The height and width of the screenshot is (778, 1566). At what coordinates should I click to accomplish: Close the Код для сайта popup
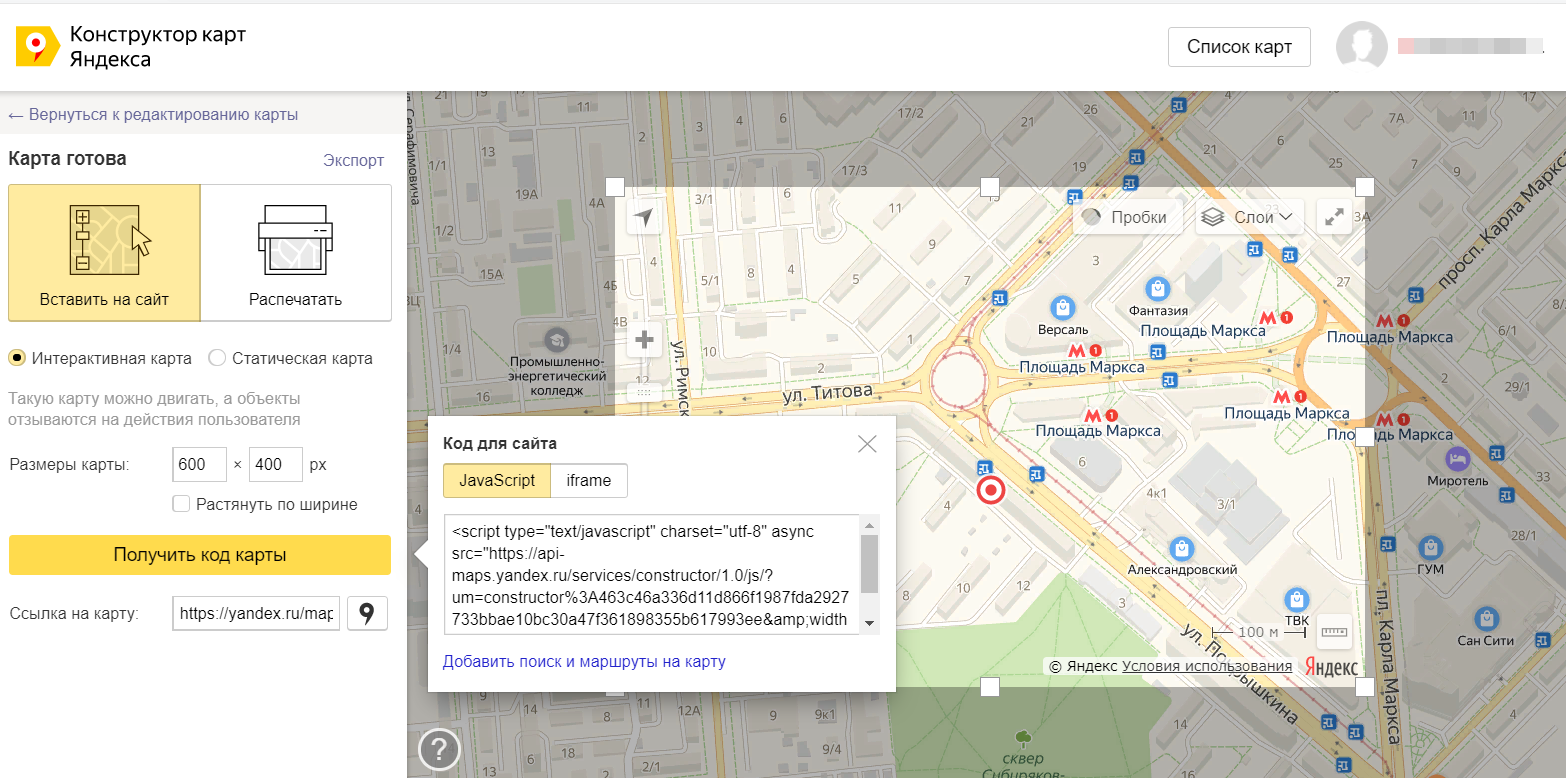click(x=867, y=444)
